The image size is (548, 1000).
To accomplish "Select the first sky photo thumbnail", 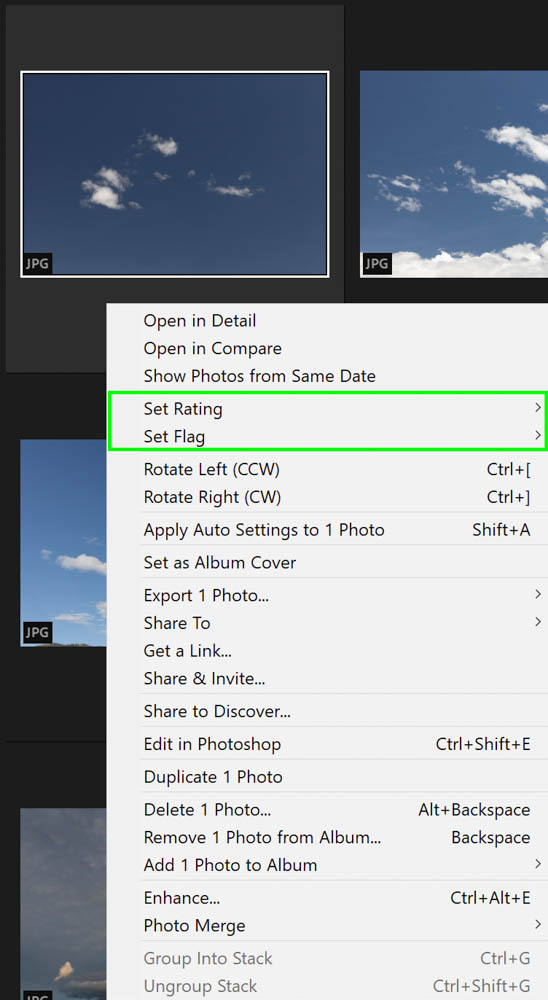I will [x=175, y=174].
